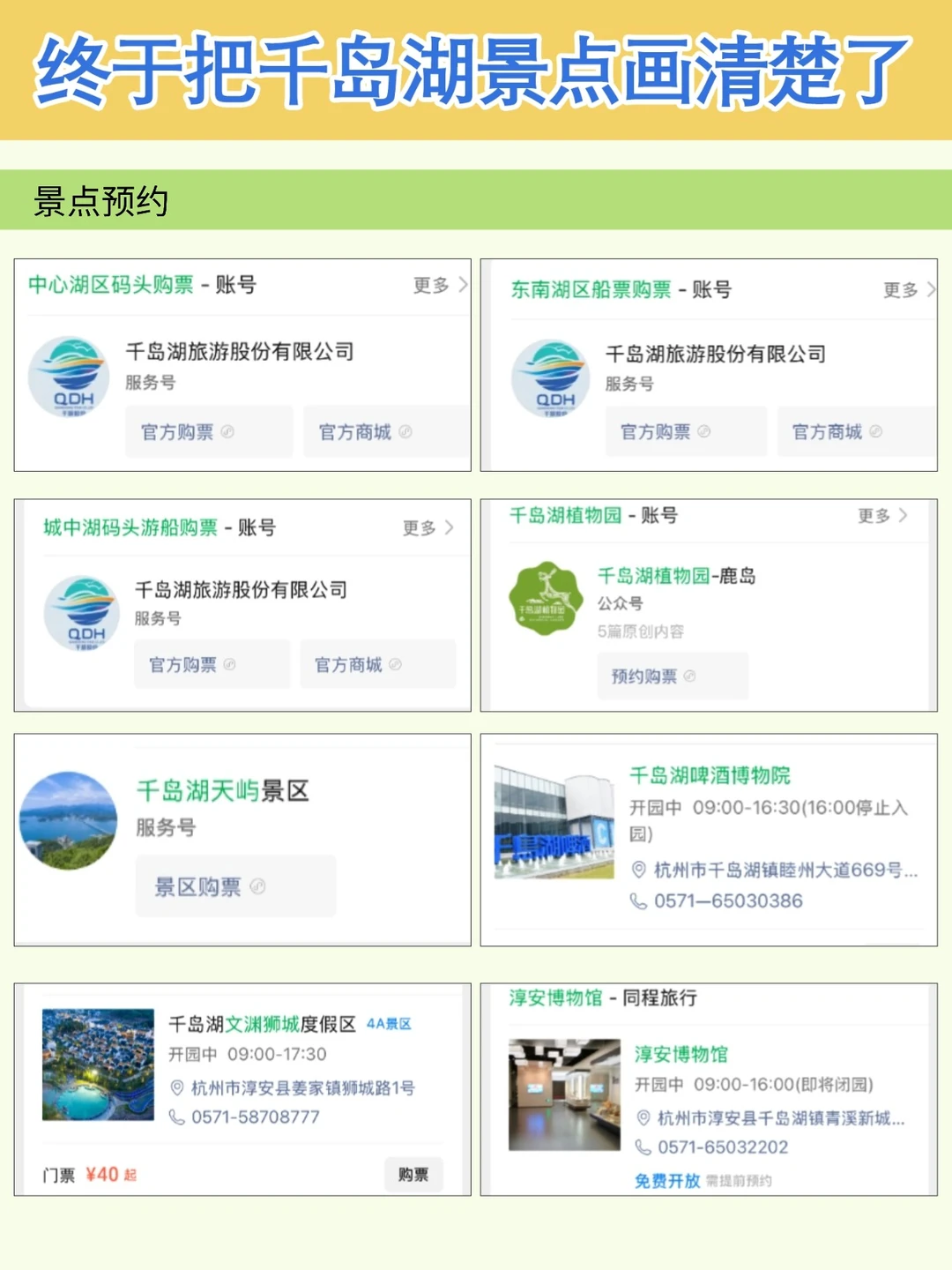952x1270 pixels.
Task: Click 官方商城 in 中心湖区码头购票 card
Action: coord(386,431)
